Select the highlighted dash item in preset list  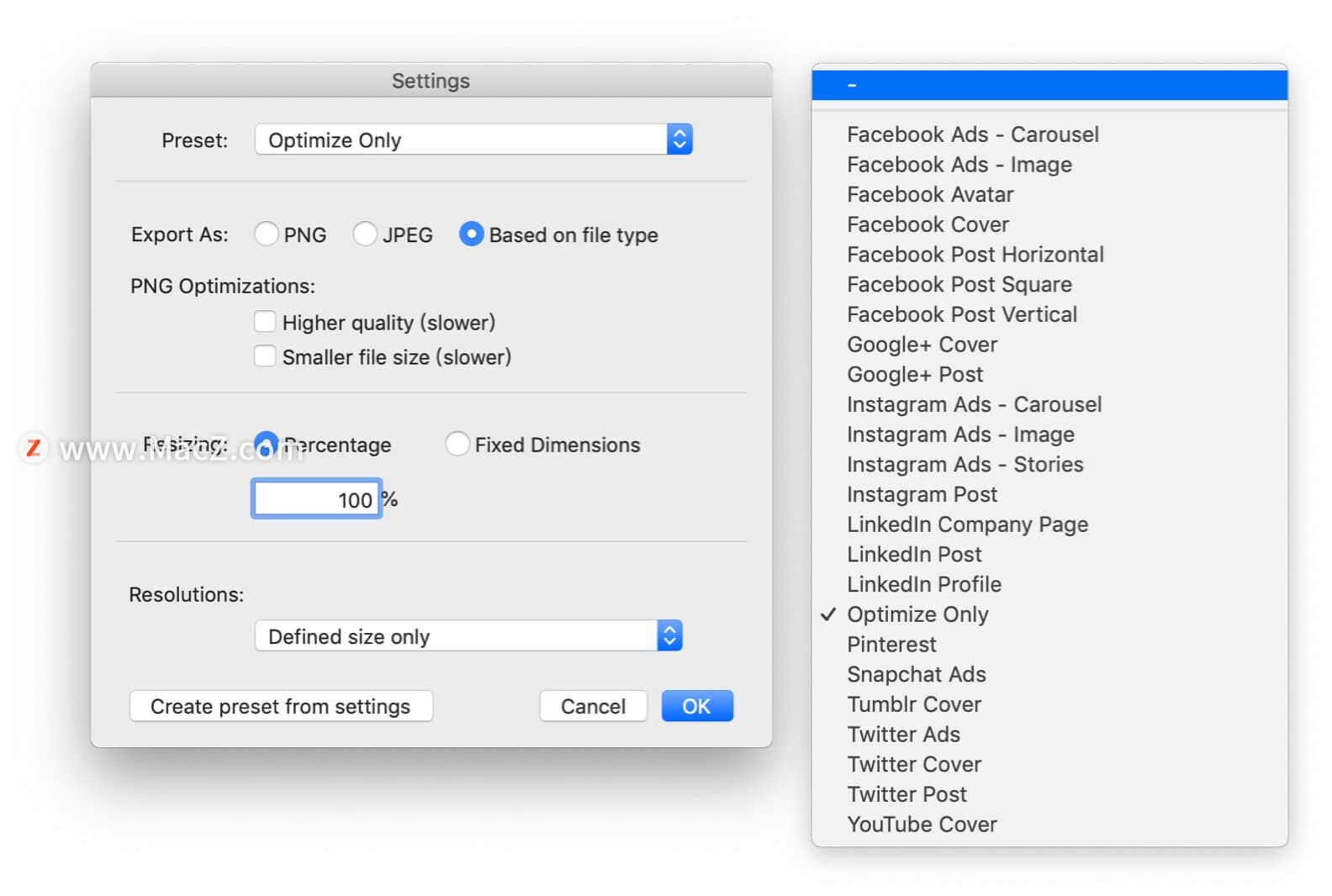pos(1049,85)
